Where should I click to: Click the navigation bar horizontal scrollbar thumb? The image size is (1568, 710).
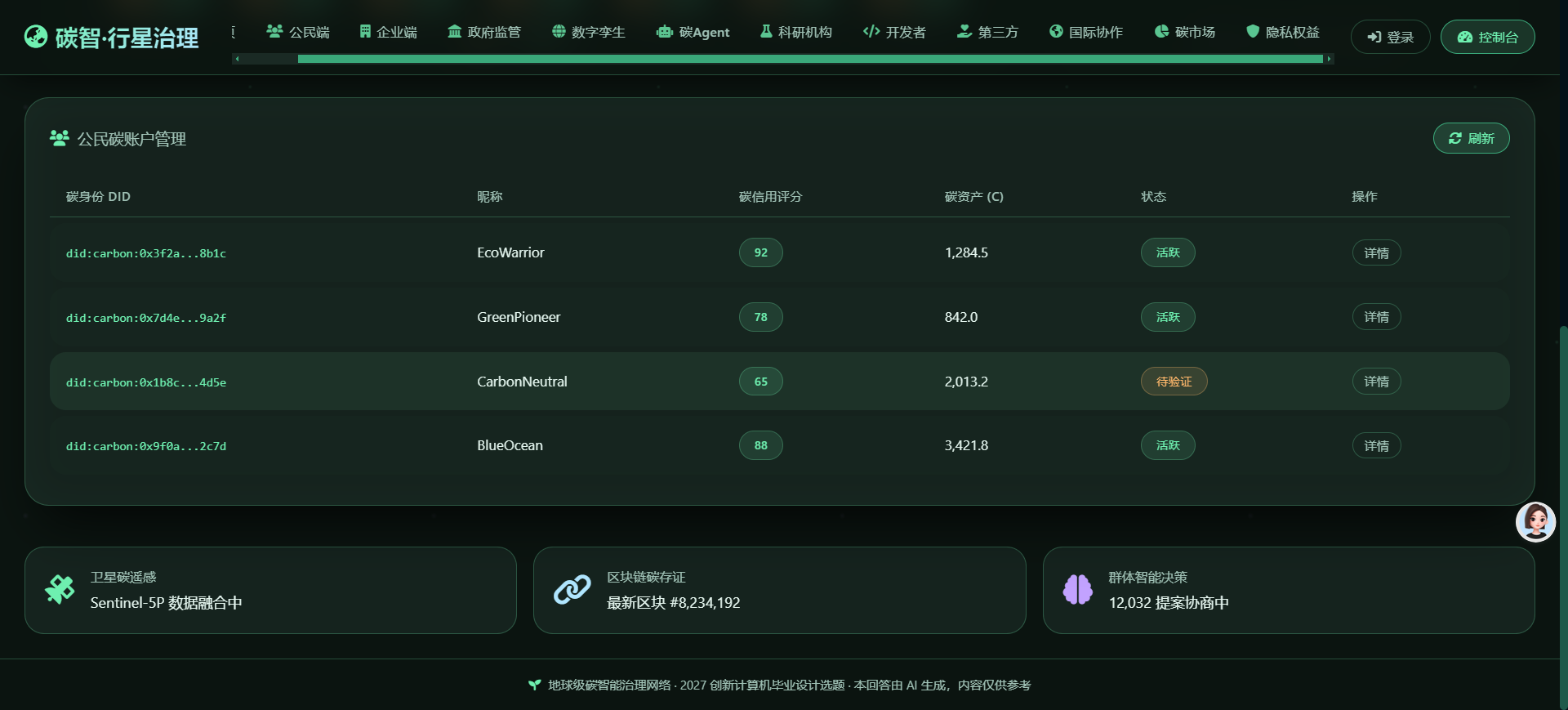[810, 59]
